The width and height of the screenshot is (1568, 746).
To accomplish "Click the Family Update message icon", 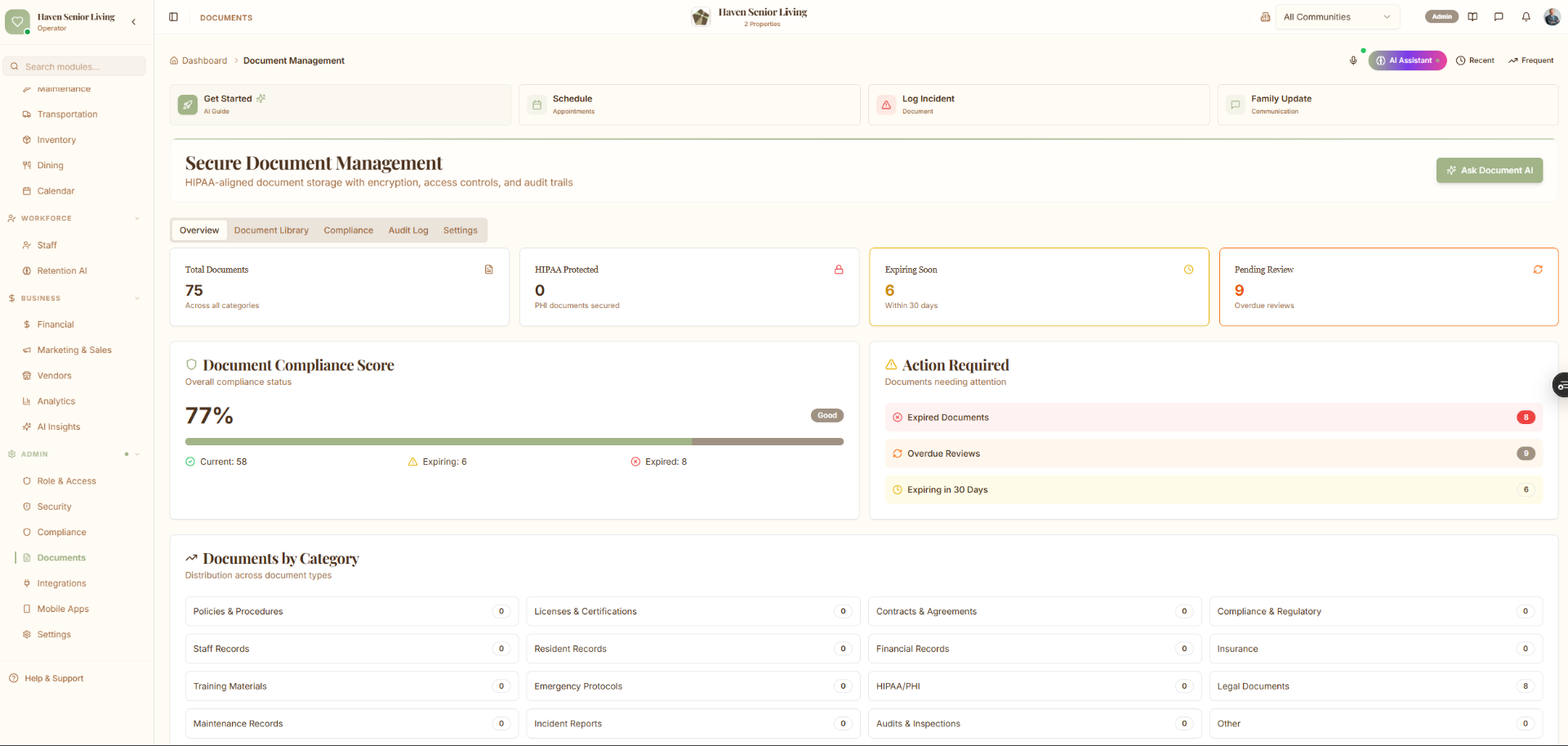I will coord(1235,105).
